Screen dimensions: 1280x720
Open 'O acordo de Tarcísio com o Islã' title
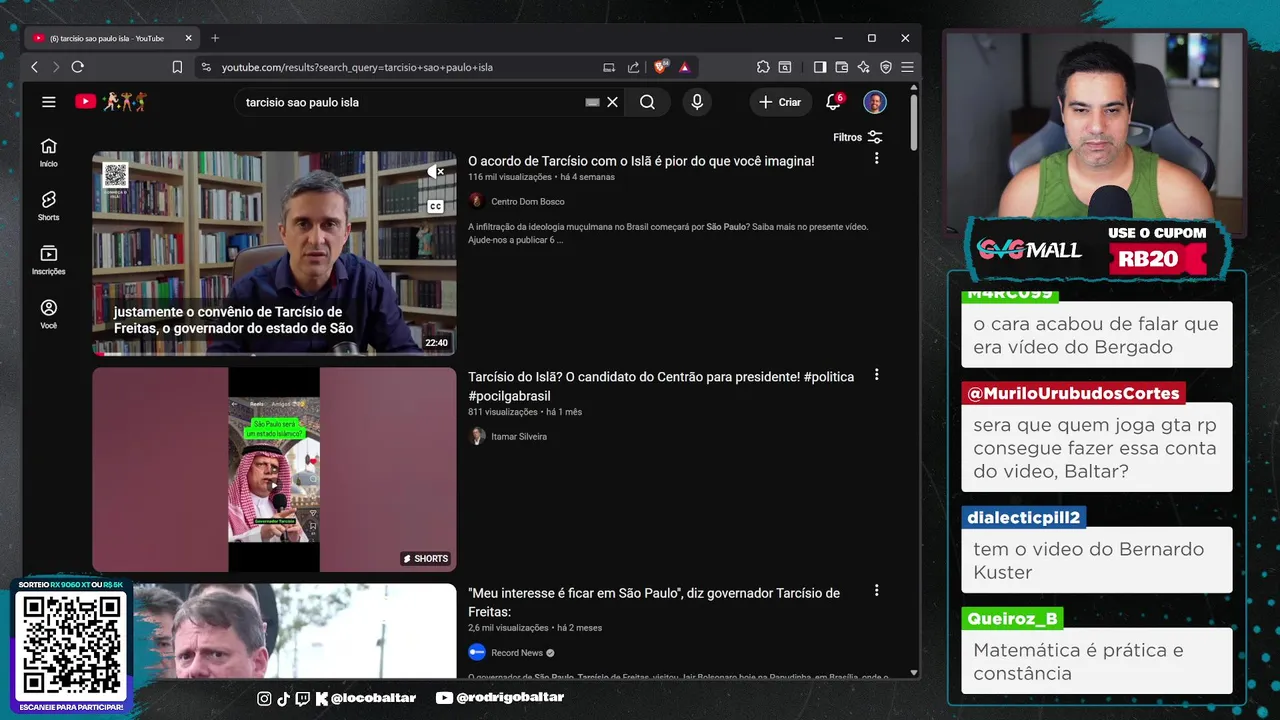tap(641, 161)
